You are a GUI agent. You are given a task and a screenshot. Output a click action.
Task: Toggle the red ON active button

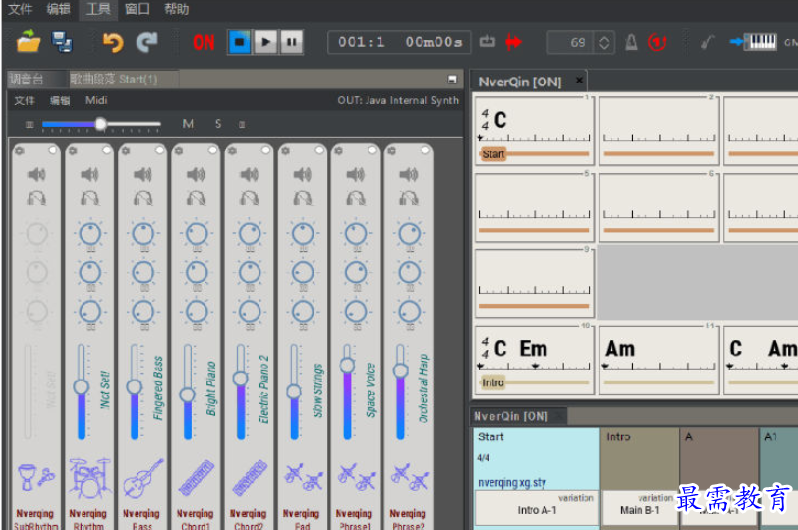point(204,42)
